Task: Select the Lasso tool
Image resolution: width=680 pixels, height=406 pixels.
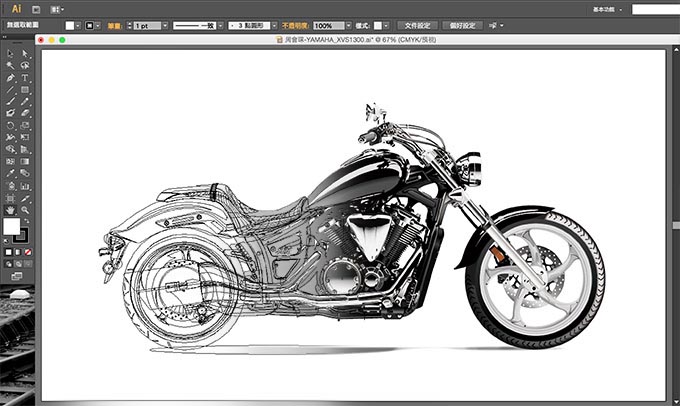Action: pyautogui.click(x=25, y=65)
